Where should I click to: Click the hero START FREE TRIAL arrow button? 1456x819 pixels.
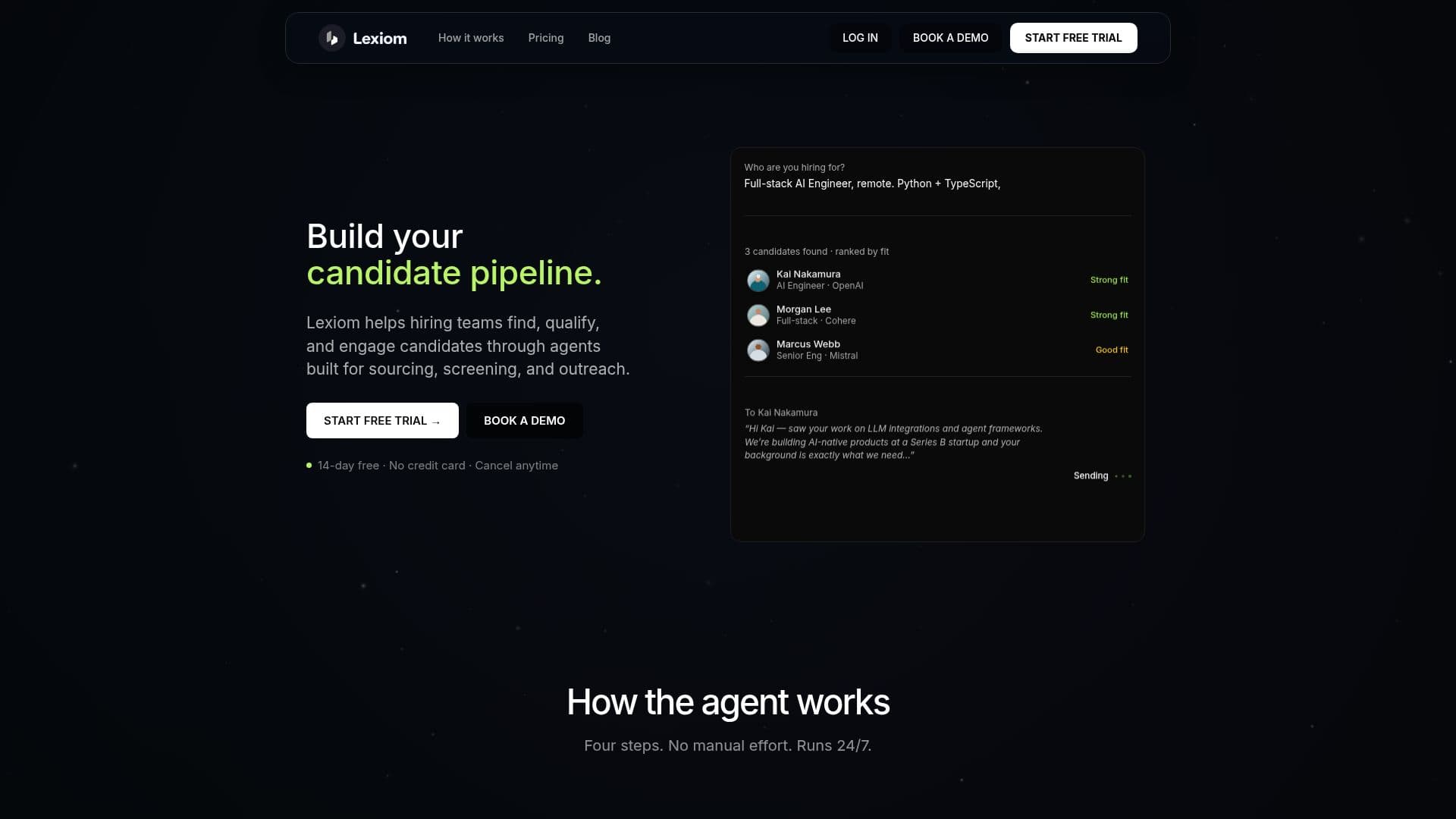(x=382, y=421)
